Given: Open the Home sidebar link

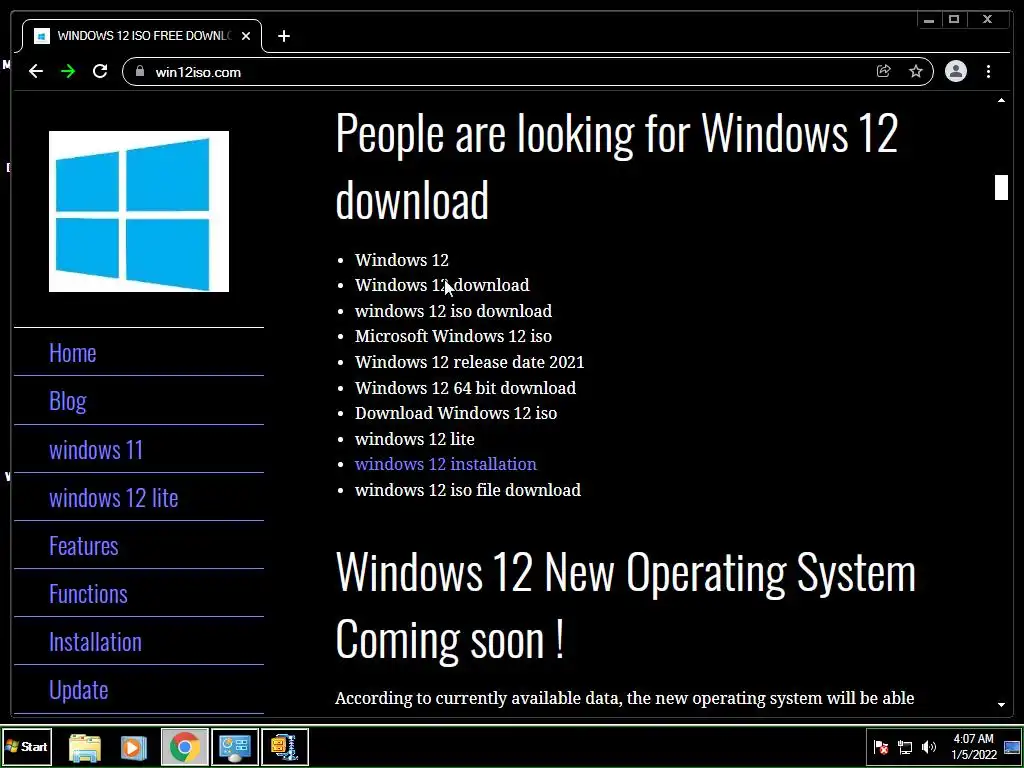Looking at the screenshot, I should (72, 353).
